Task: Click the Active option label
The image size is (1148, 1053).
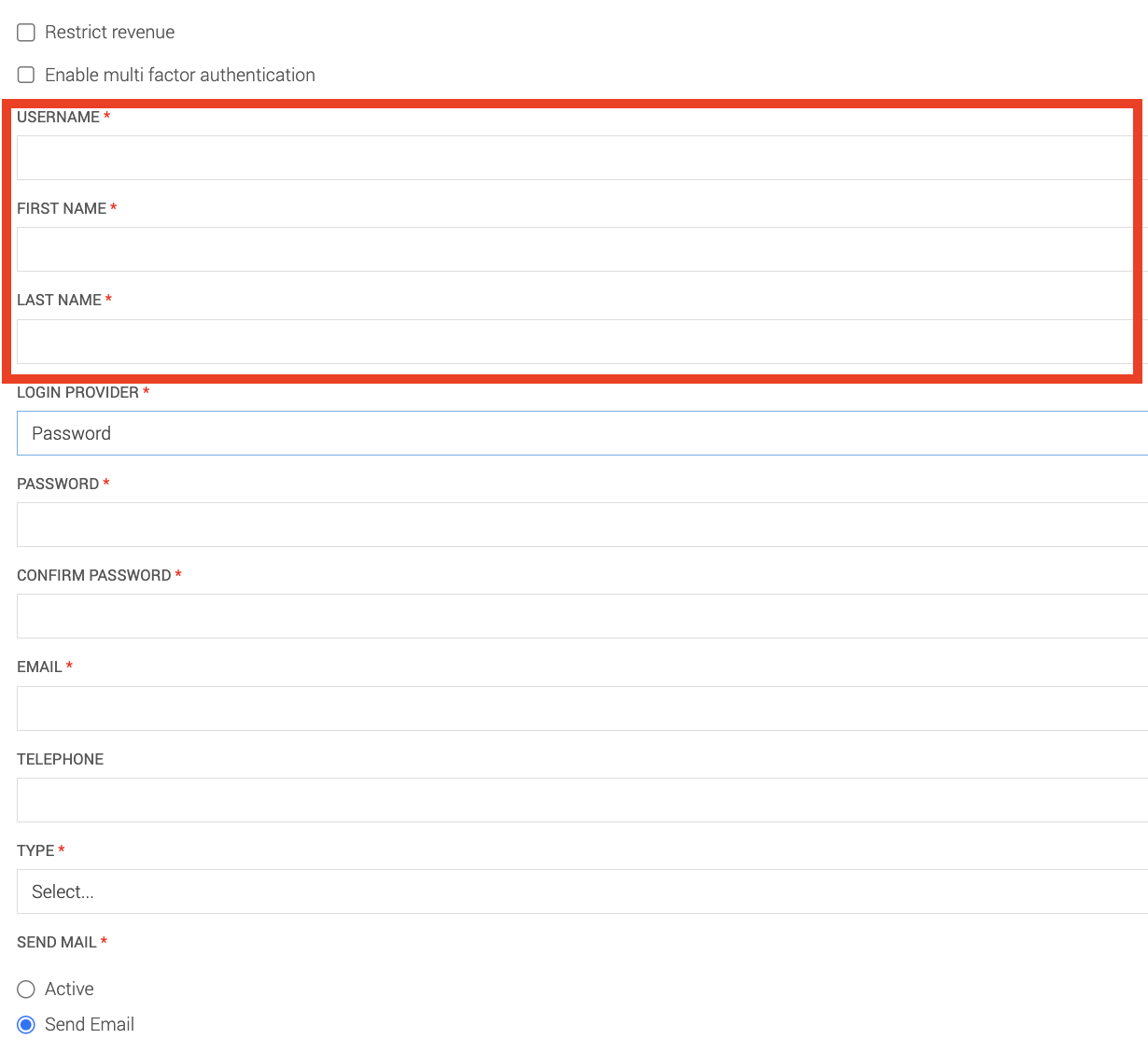Action: (x=69, y=990)
